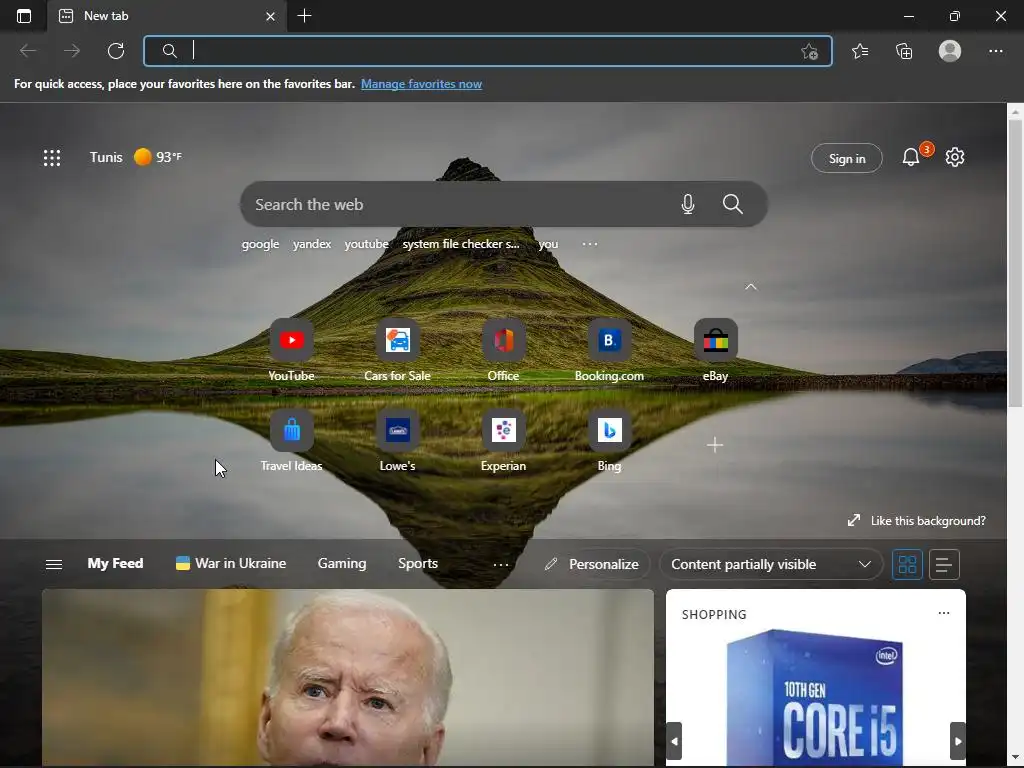Click the "you" recent search
The width and height of the screenshot is (1024, 768).
click(x=548, y=244)
